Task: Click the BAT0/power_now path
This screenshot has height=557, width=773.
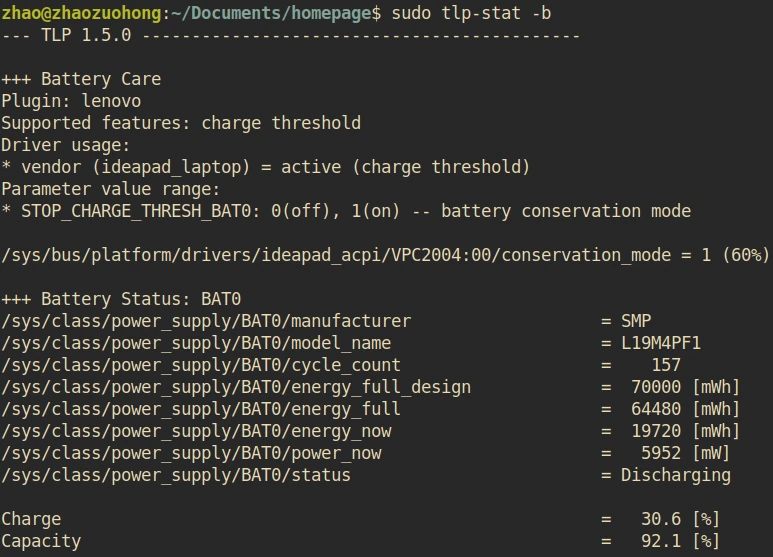Action: pyautogui.click(x=191, y=454)
